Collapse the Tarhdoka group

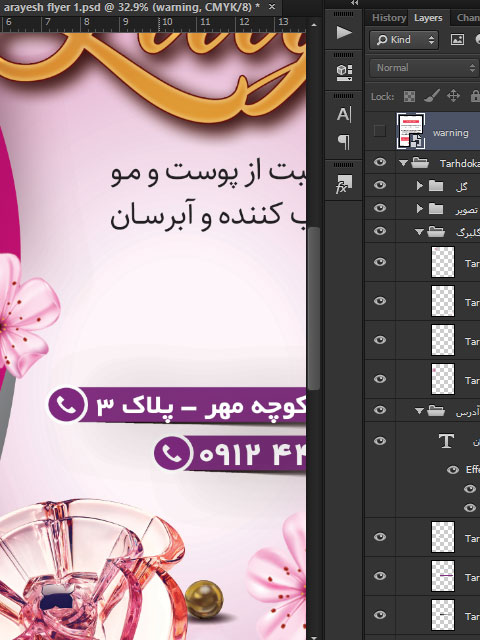click(x=403, y=163)
